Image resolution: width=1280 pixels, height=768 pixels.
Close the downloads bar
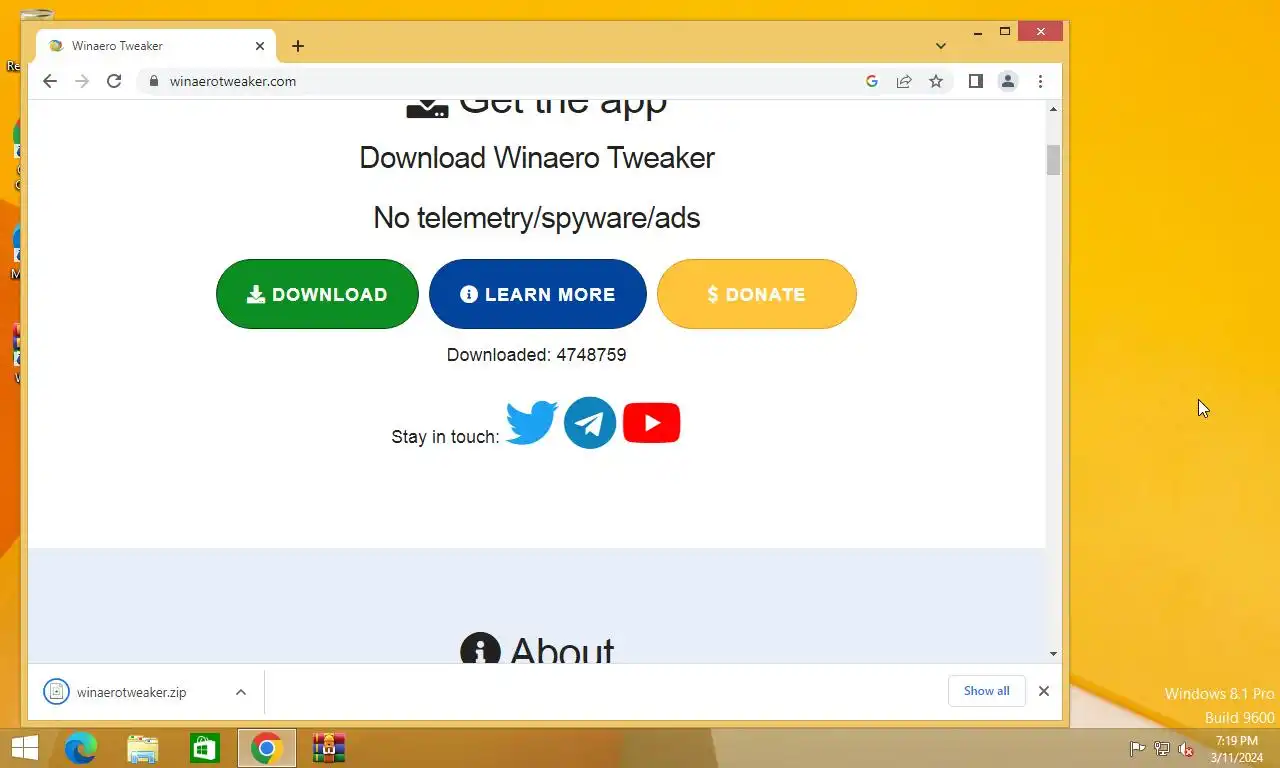[x=1044, y=691]
